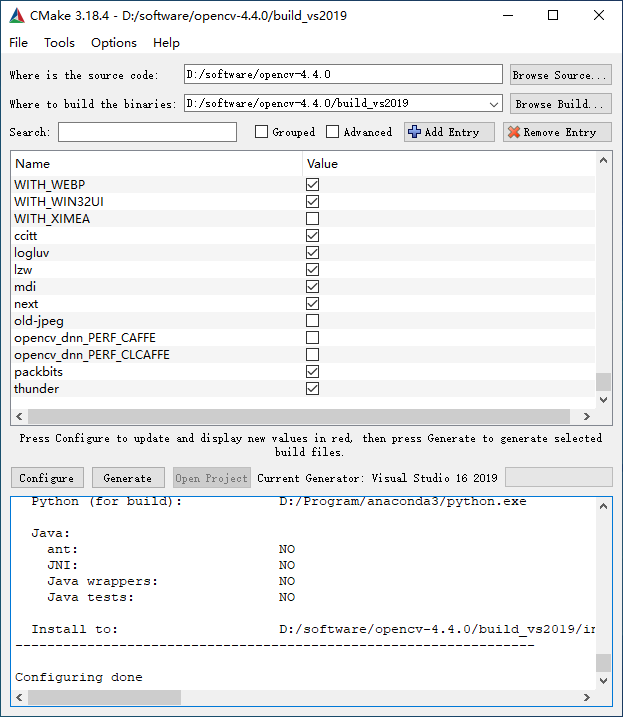Image resolution: width=623 pixels, height=717 pixels.
Task: Click output log vertical scrollbar thumb
Action: tap(603, 663)
